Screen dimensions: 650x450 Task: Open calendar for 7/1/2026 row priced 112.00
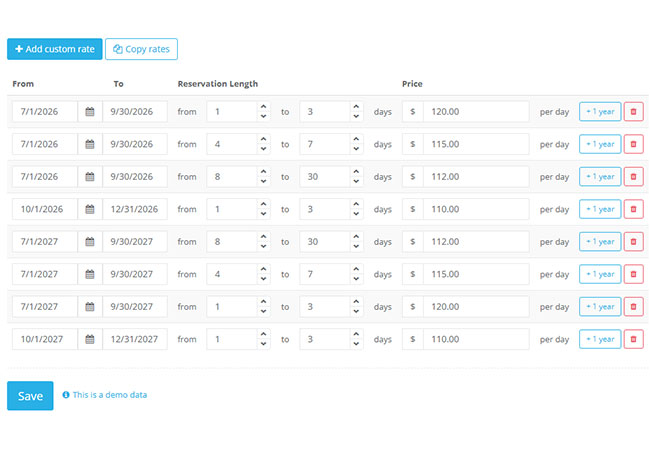(90, 177)
